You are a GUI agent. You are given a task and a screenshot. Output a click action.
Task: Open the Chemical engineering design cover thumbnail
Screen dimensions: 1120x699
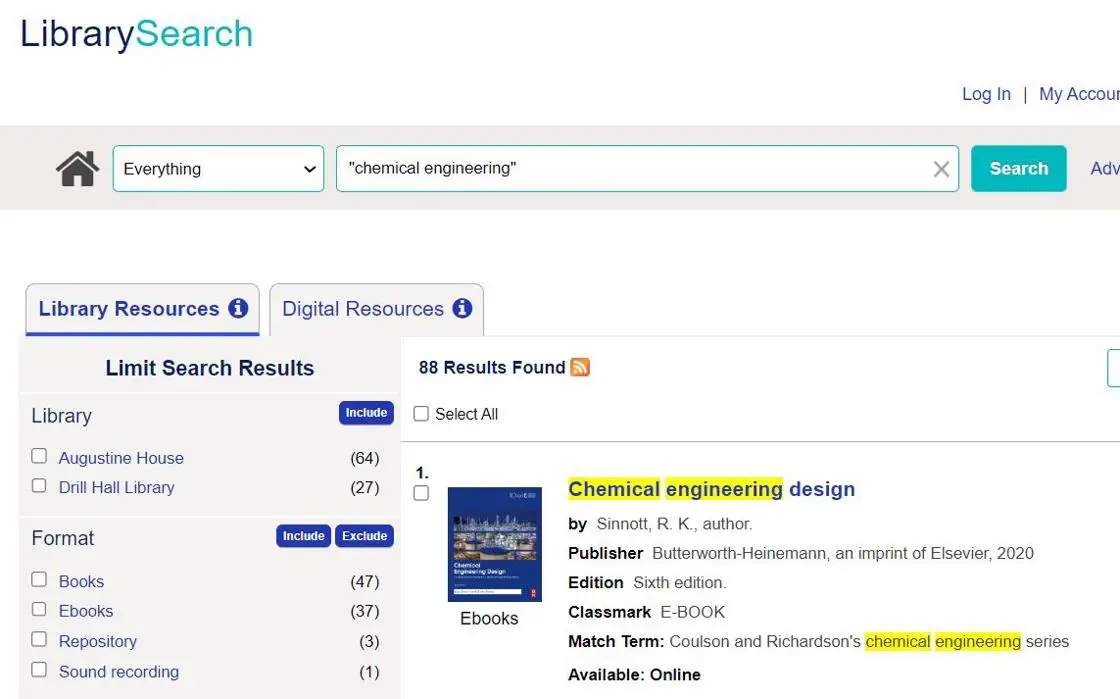[494, 544]
